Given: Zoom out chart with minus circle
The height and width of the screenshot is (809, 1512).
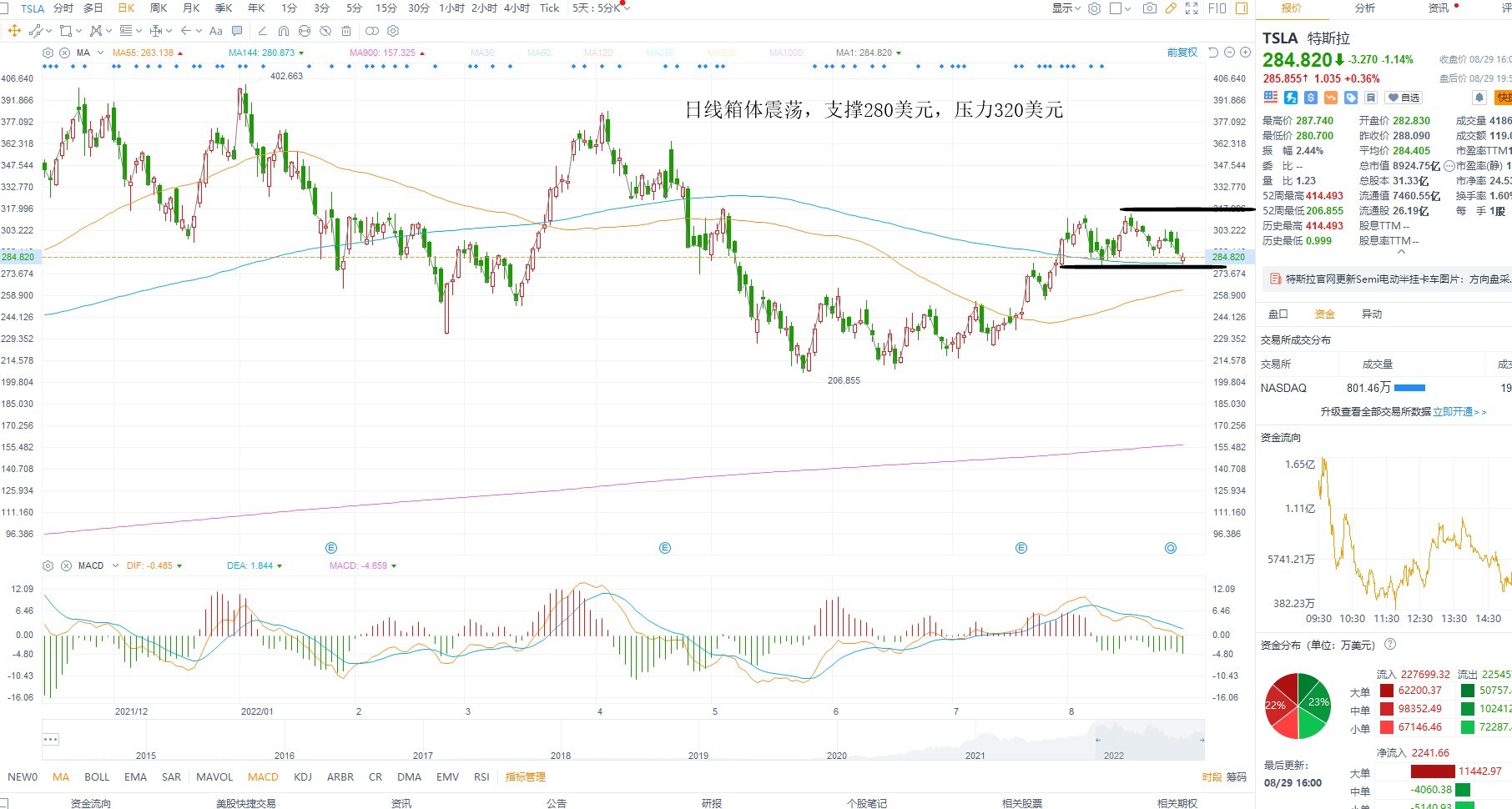Looking at the screenshot, I should (x=1229, y=53).
